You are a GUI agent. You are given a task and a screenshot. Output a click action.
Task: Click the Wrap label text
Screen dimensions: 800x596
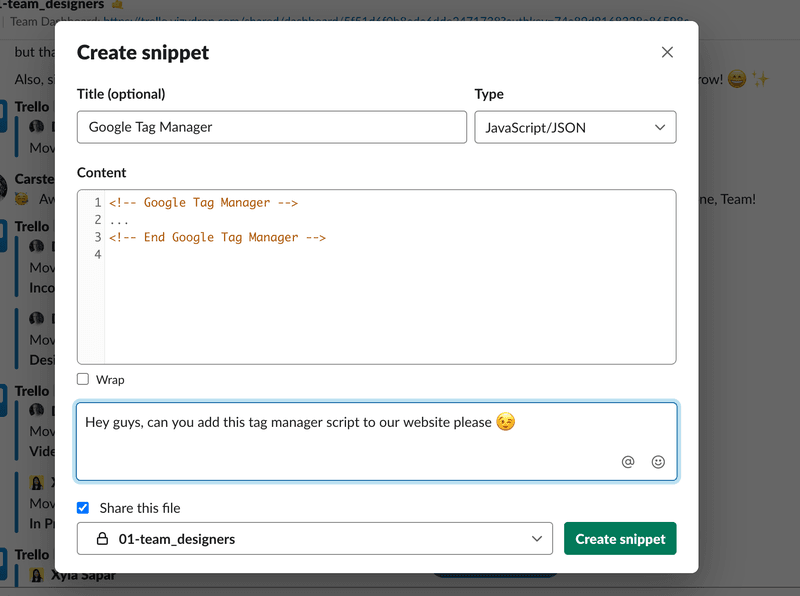point(110,380)
